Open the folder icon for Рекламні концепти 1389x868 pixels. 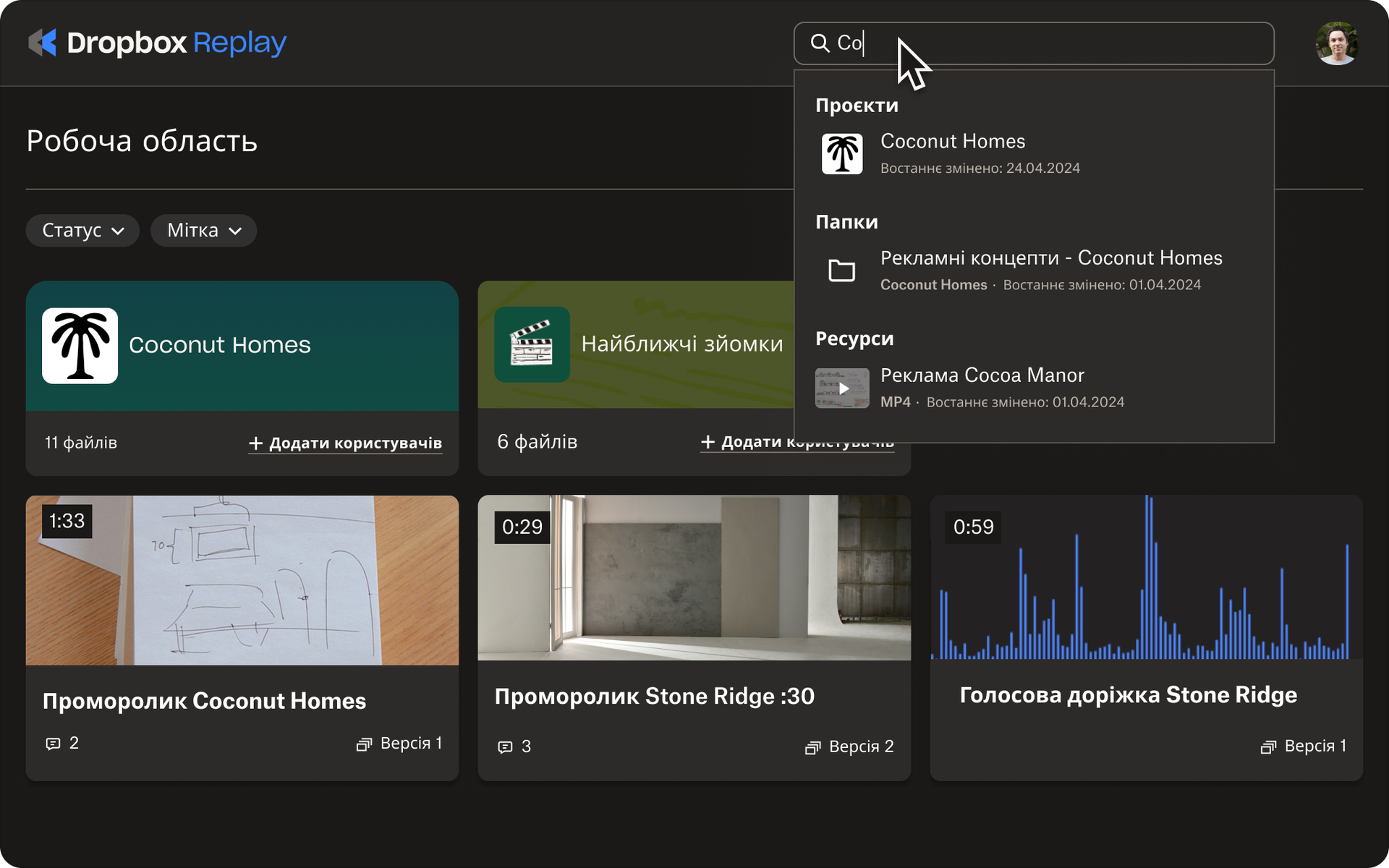841,270
